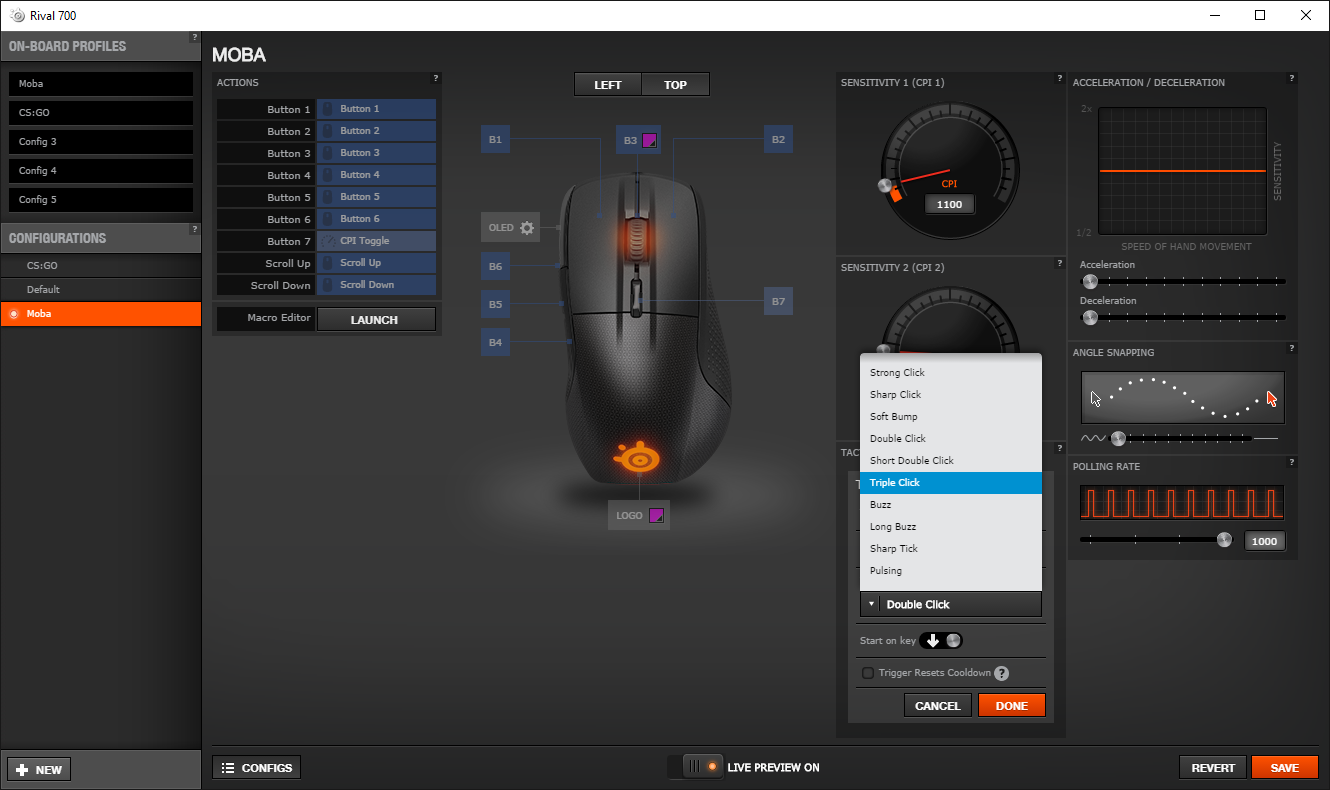The image size is (1330, 790).
Task: Switch to the TOP mouse view tab
Action: coord(676,85)
